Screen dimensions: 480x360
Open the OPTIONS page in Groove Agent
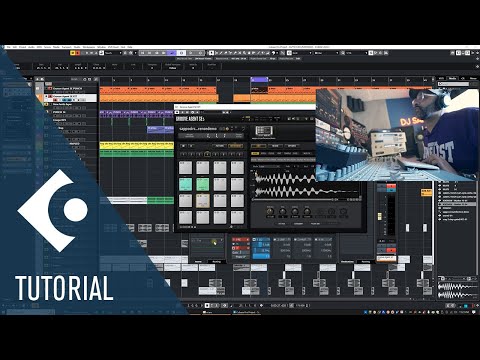(x=292, y=146)
